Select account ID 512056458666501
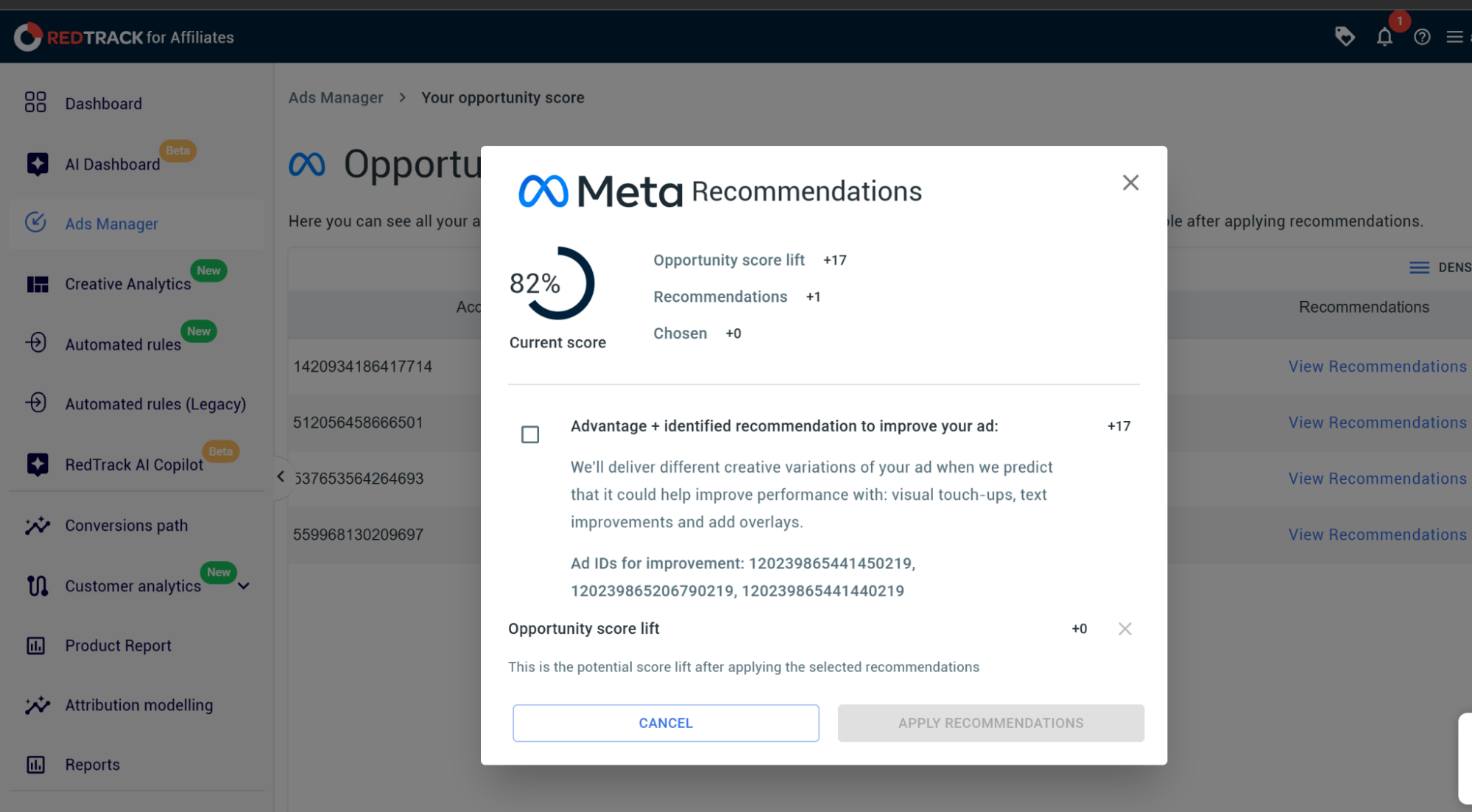 pos(358,422)
